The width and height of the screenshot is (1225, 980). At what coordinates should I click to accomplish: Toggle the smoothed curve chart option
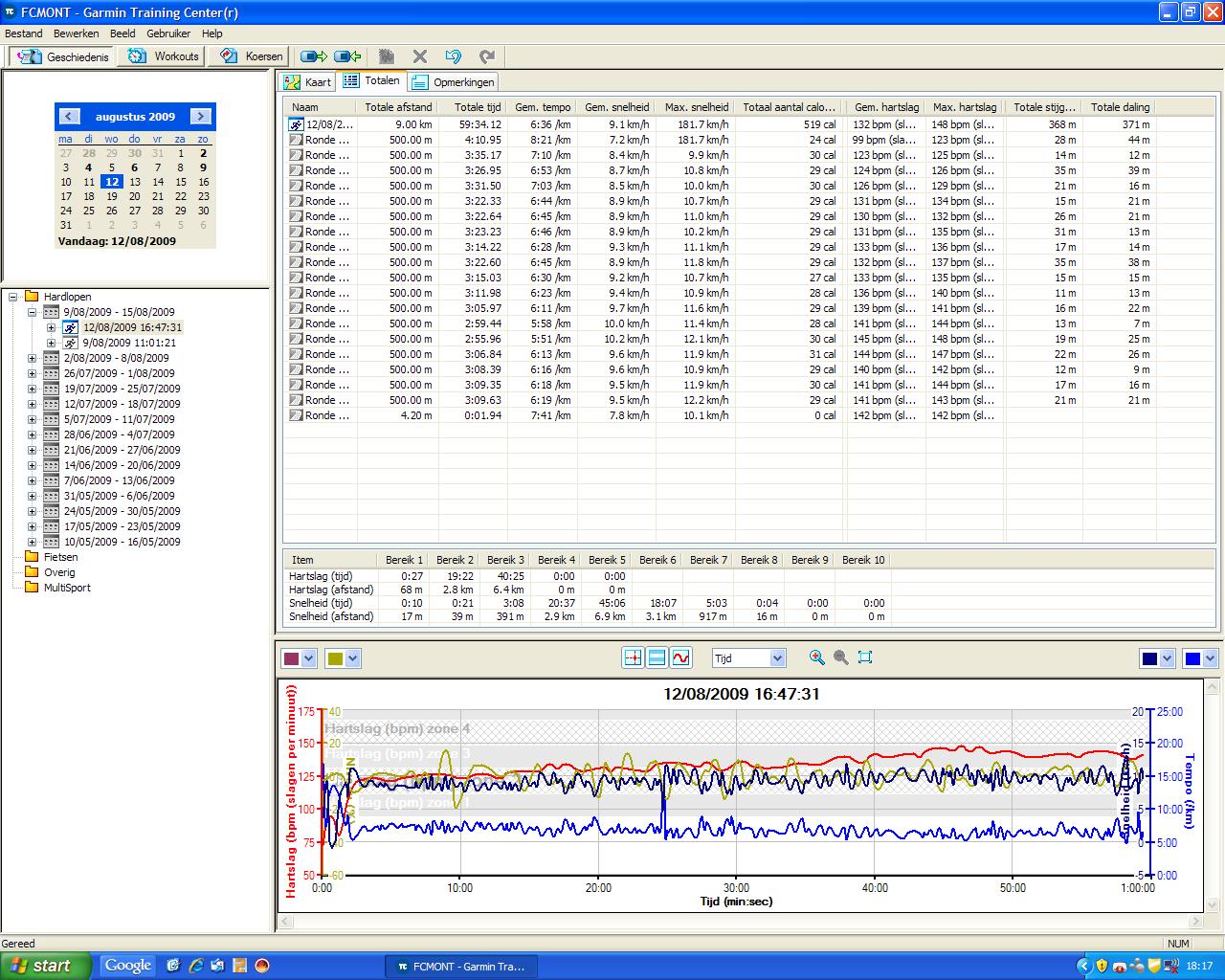point(680,657)
